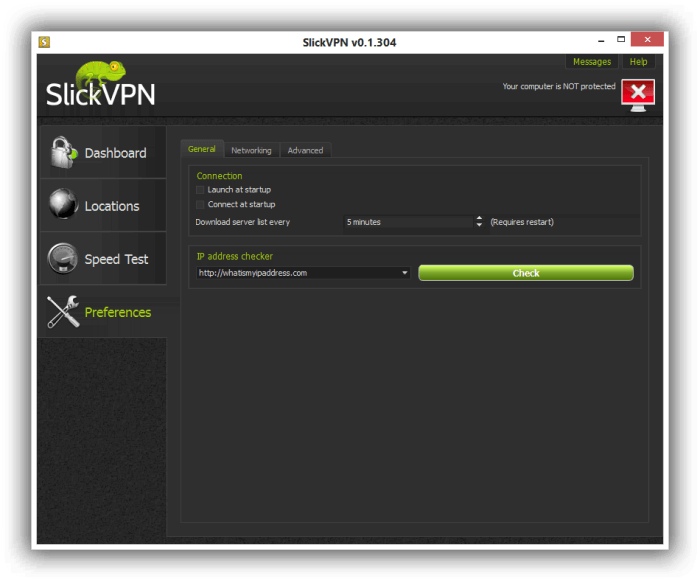Click 'Your computer is NOT protected' status text

tap(559, 86)
